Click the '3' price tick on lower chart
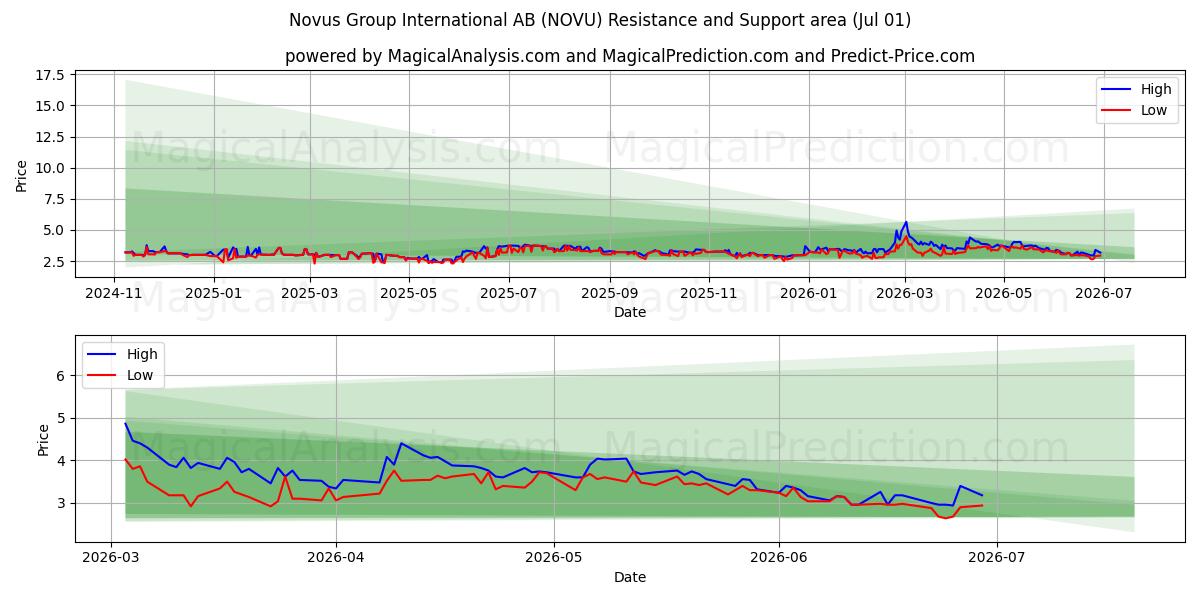The height and width of the screenshot is (600, 1200). 63,504
